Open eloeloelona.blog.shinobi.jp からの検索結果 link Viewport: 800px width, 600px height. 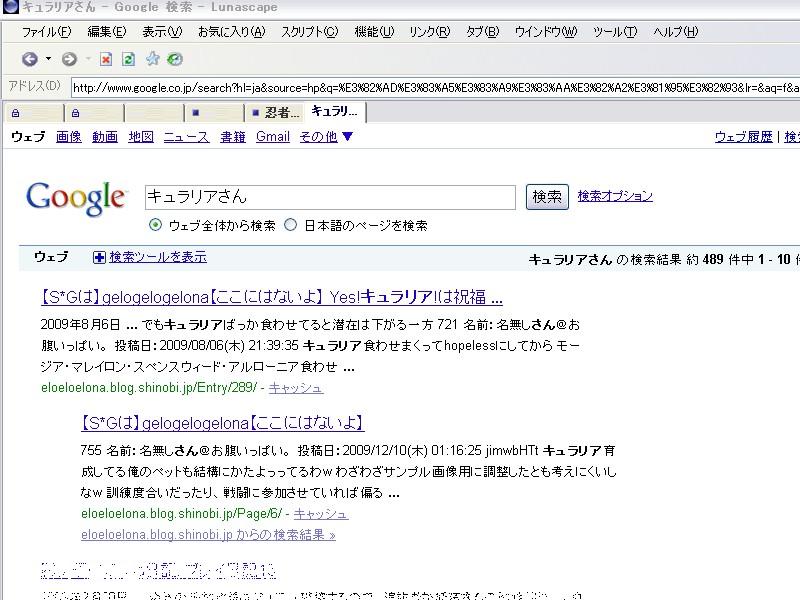(208, 535)
